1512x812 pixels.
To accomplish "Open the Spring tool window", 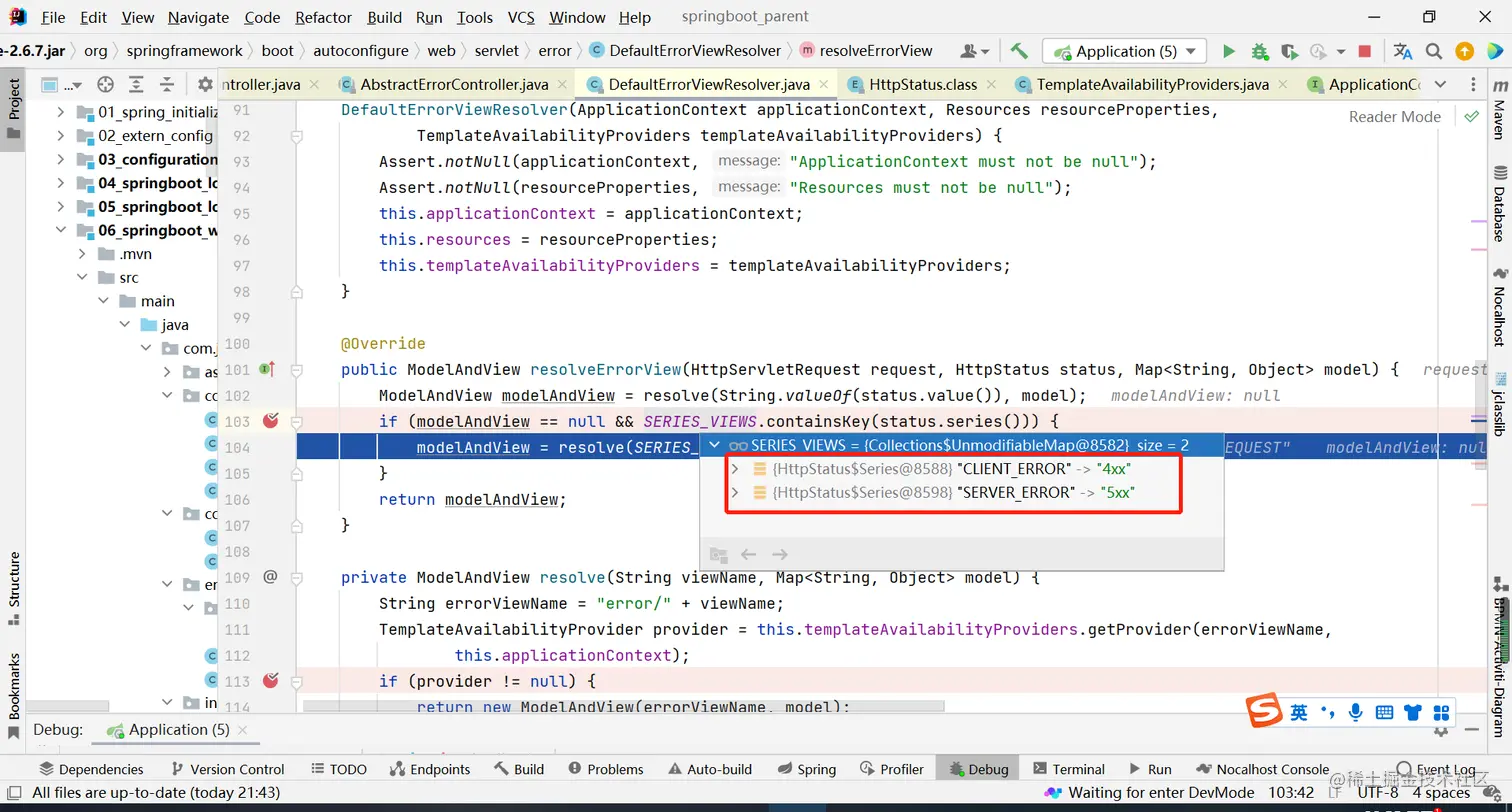I will pos(806,769).
